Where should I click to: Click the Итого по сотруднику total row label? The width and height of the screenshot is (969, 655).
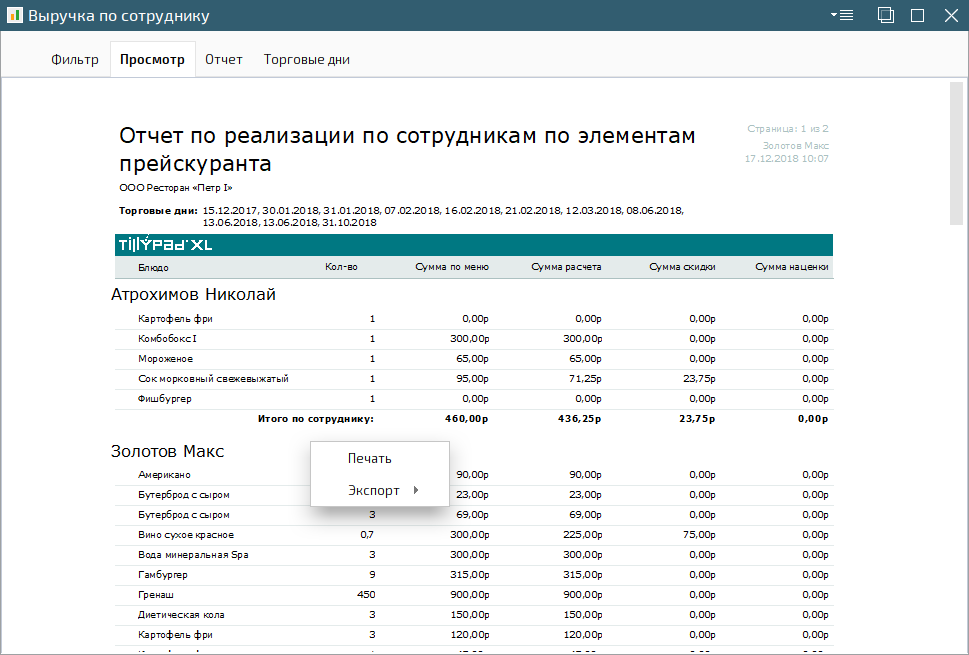click(x=315, y=419)
